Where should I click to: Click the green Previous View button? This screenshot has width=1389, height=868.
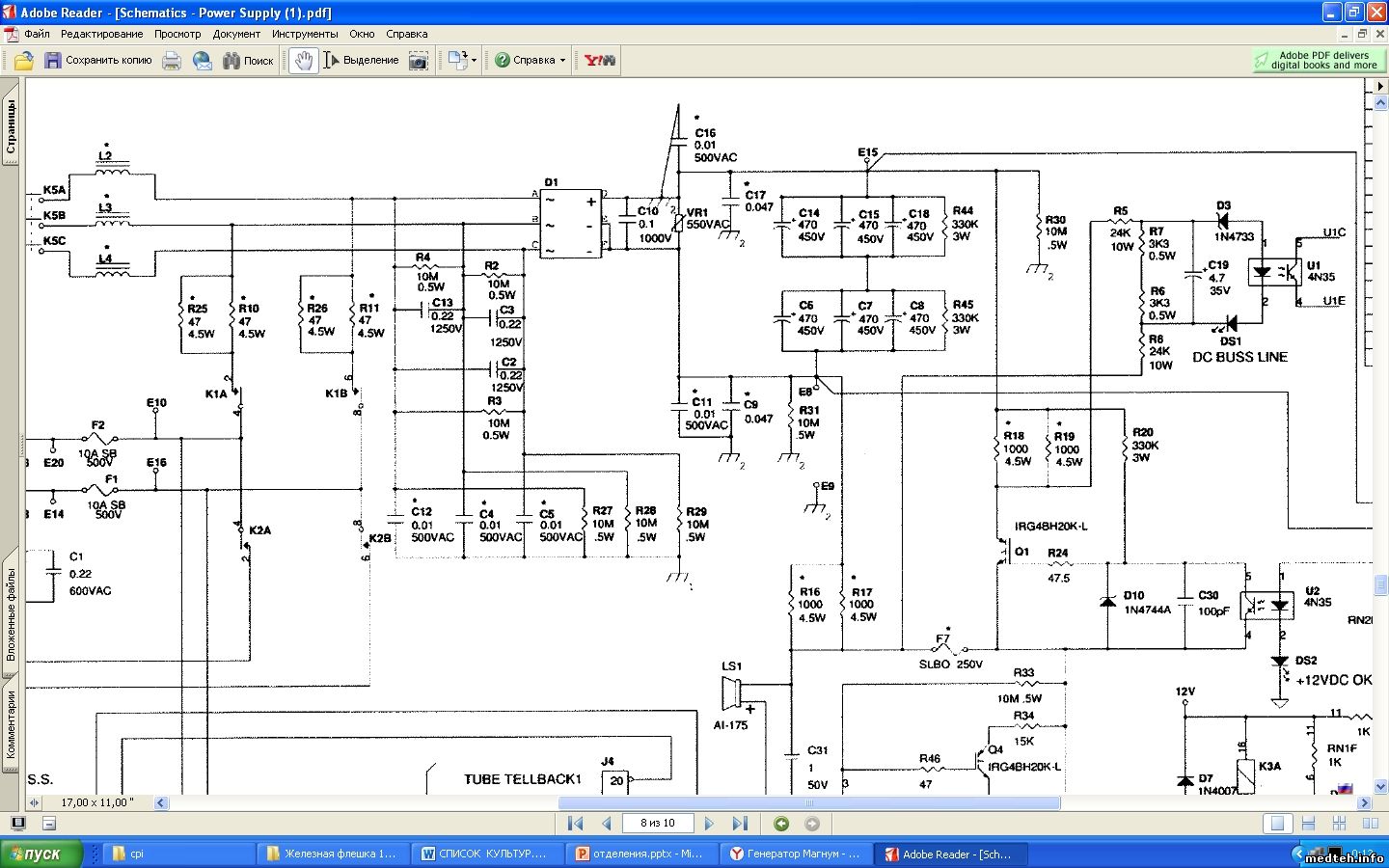(x=781, y=824)
